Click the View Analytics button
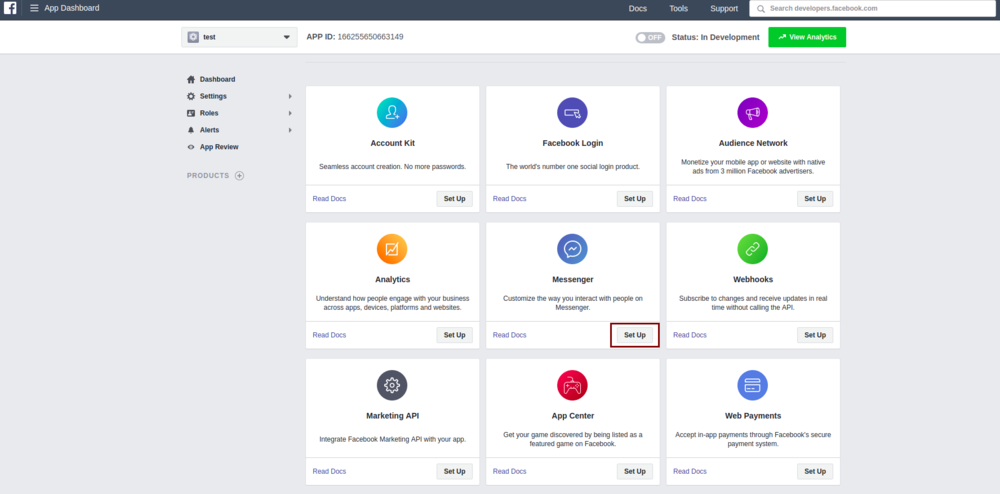 (x=807, y=37)
